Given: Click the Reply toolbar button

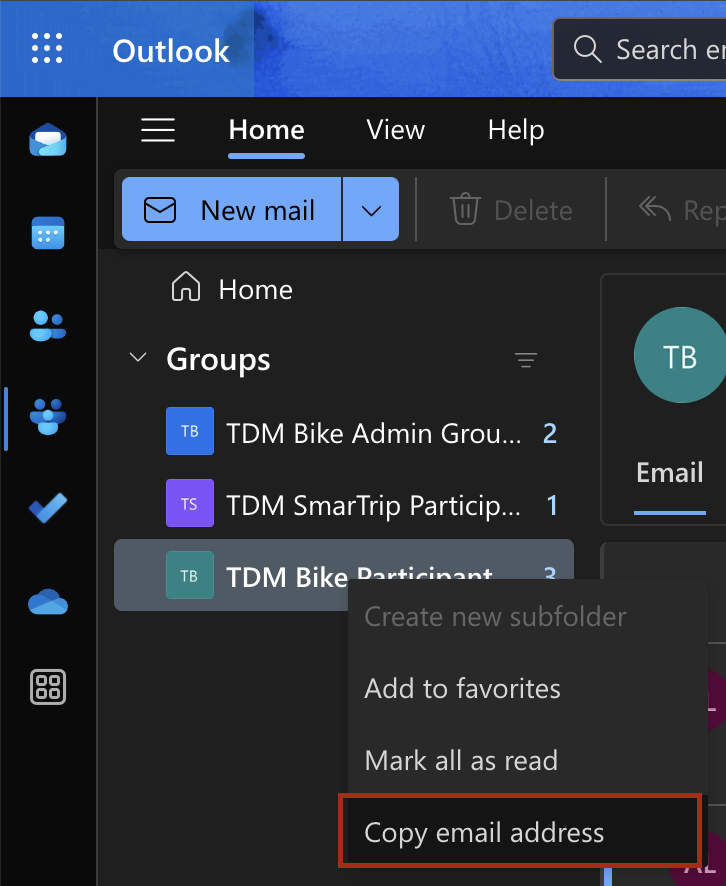Looking at the screenshot, I should (682, 210).
